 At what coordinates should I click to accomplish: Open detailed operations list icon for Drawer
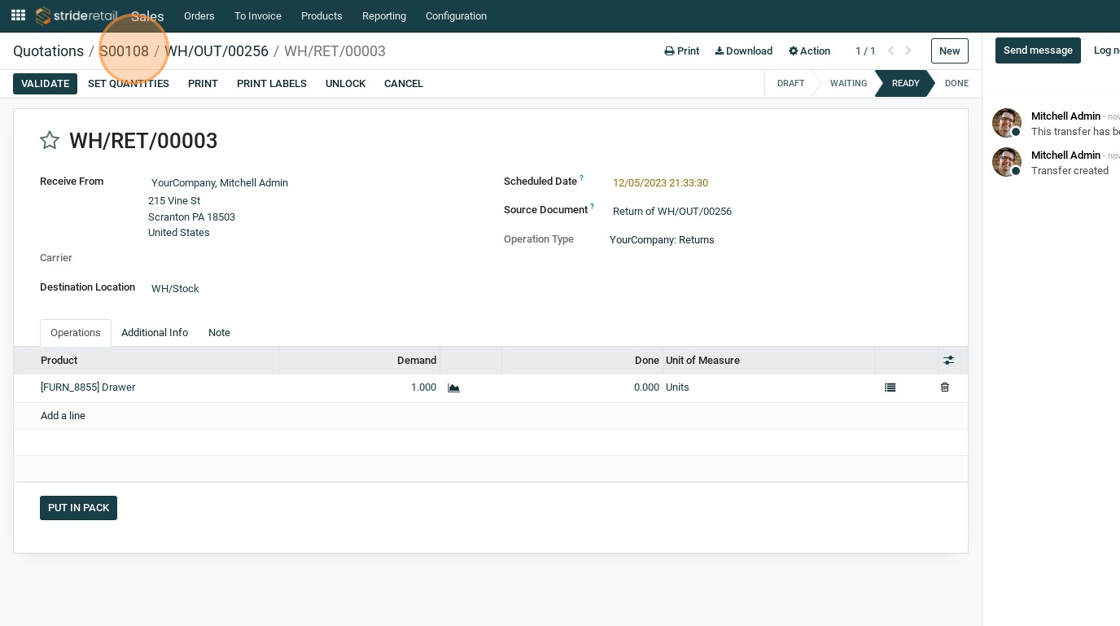coord(890,388)
